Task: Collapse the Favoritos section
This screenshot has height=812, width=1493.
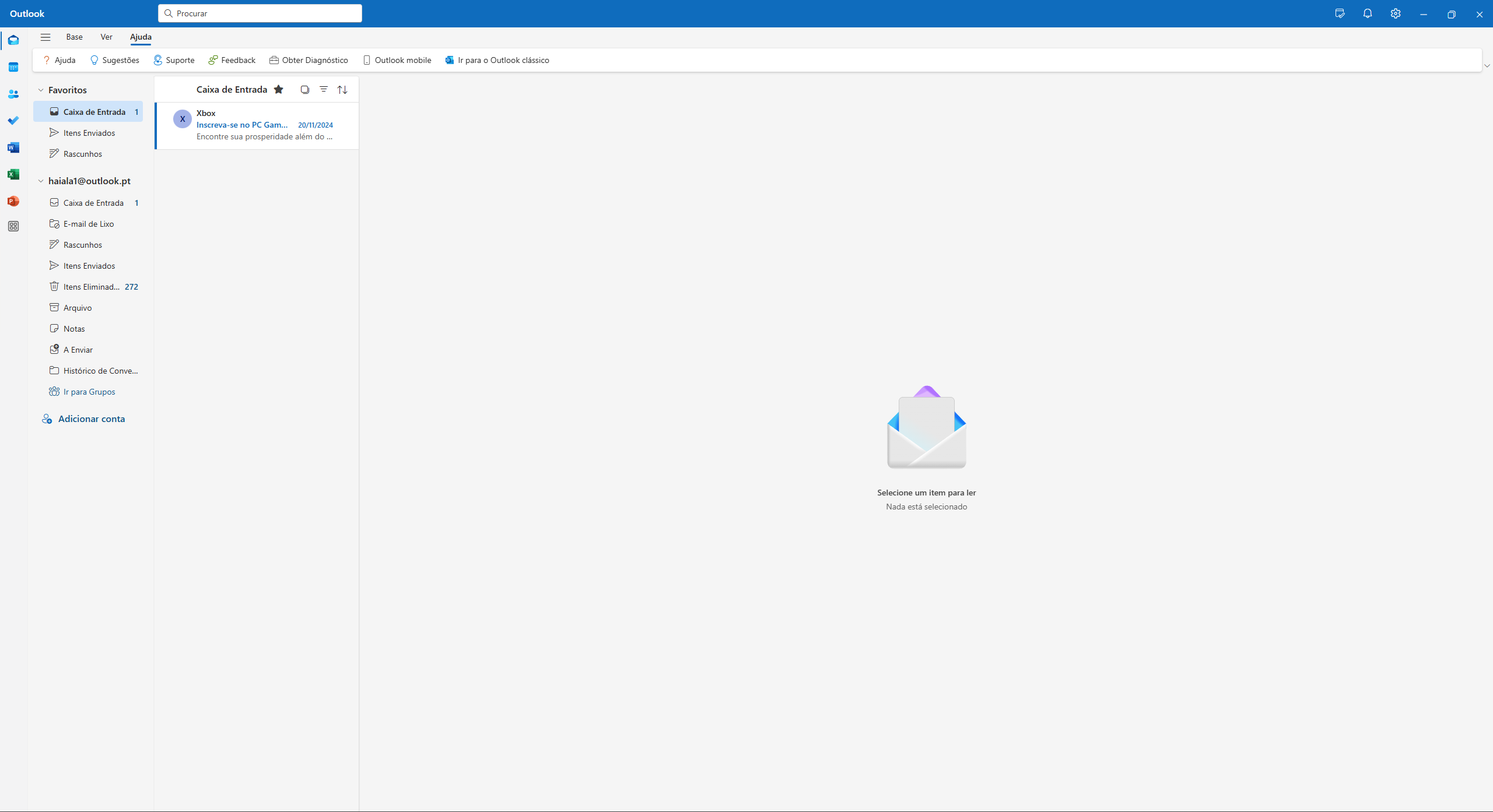Action: tap(41, 90)
